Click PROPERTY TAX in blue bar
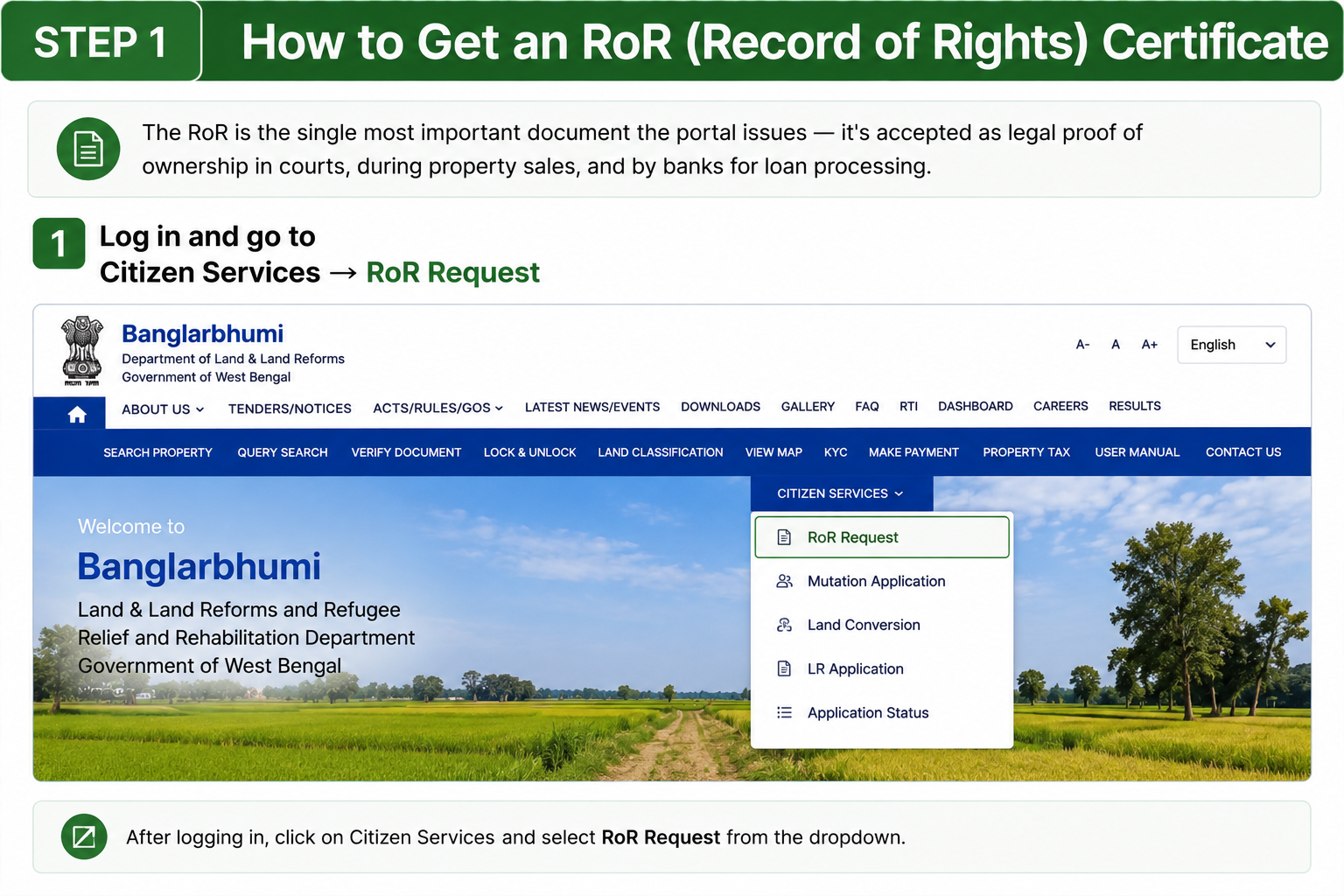The height and width of the screenshot is (896, 1344). [x=1026, y=452]
